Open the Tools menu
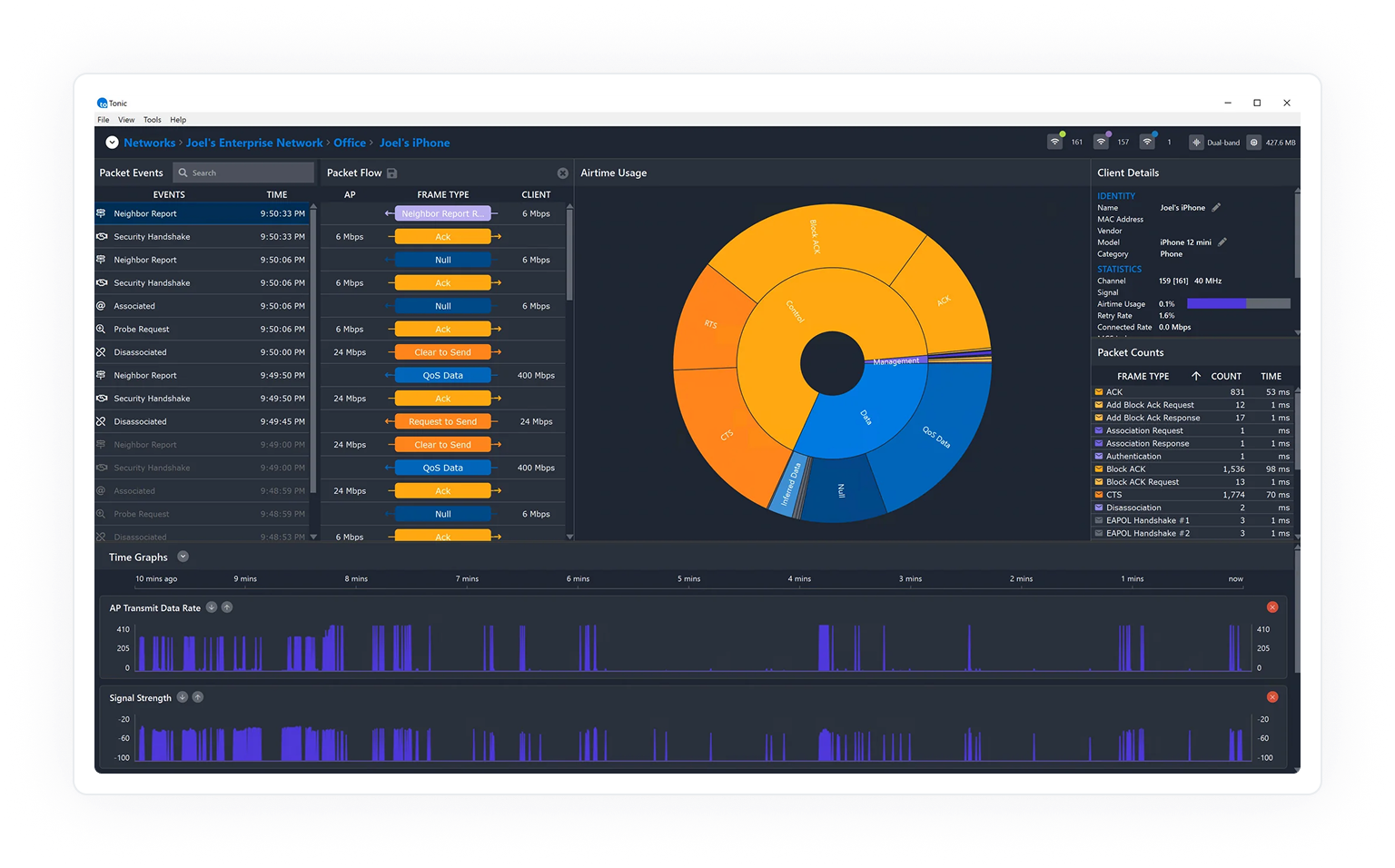The width and height of the screenshot is (1395, 868). (152, 119)
